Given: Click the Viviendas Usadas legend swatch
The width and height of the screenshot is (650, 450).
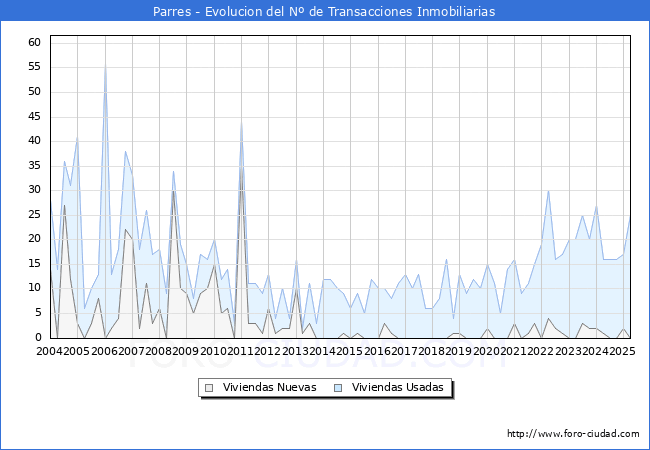Looking at the screenshot, I should (x=338, y=388).
